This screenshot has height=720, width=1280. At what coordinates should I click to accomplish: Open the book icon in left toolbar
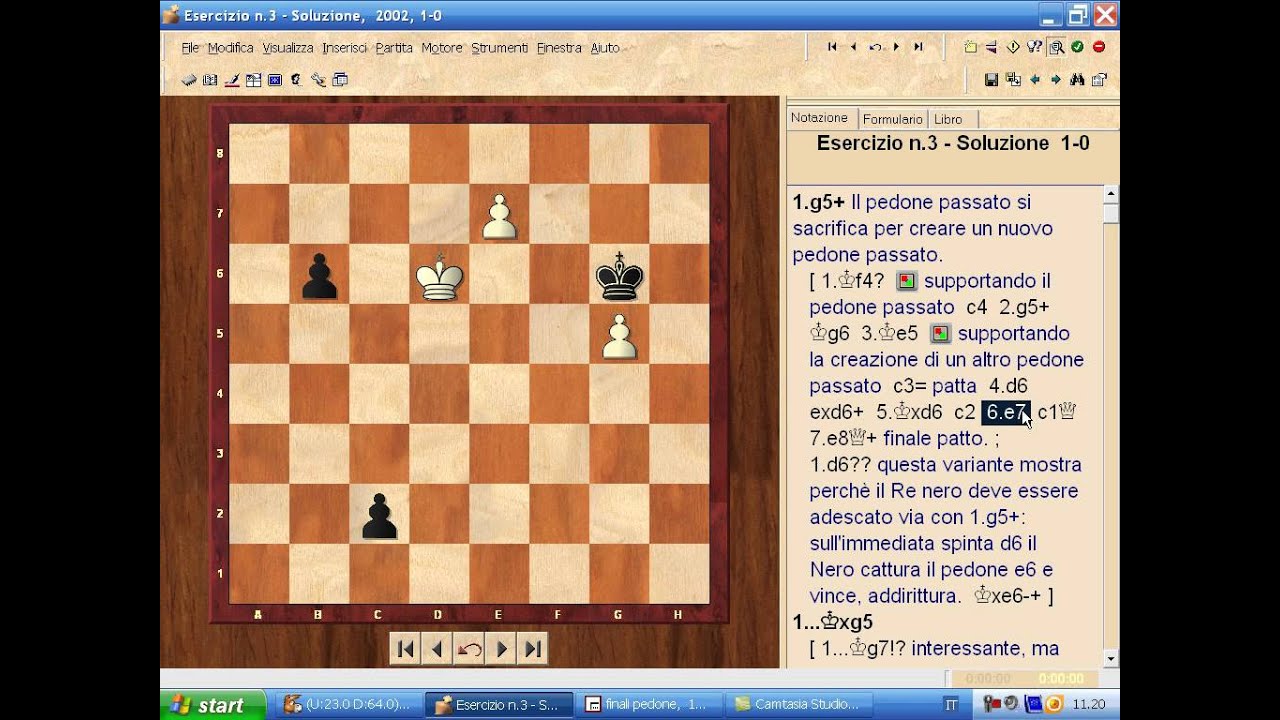[x=210, y=80]
